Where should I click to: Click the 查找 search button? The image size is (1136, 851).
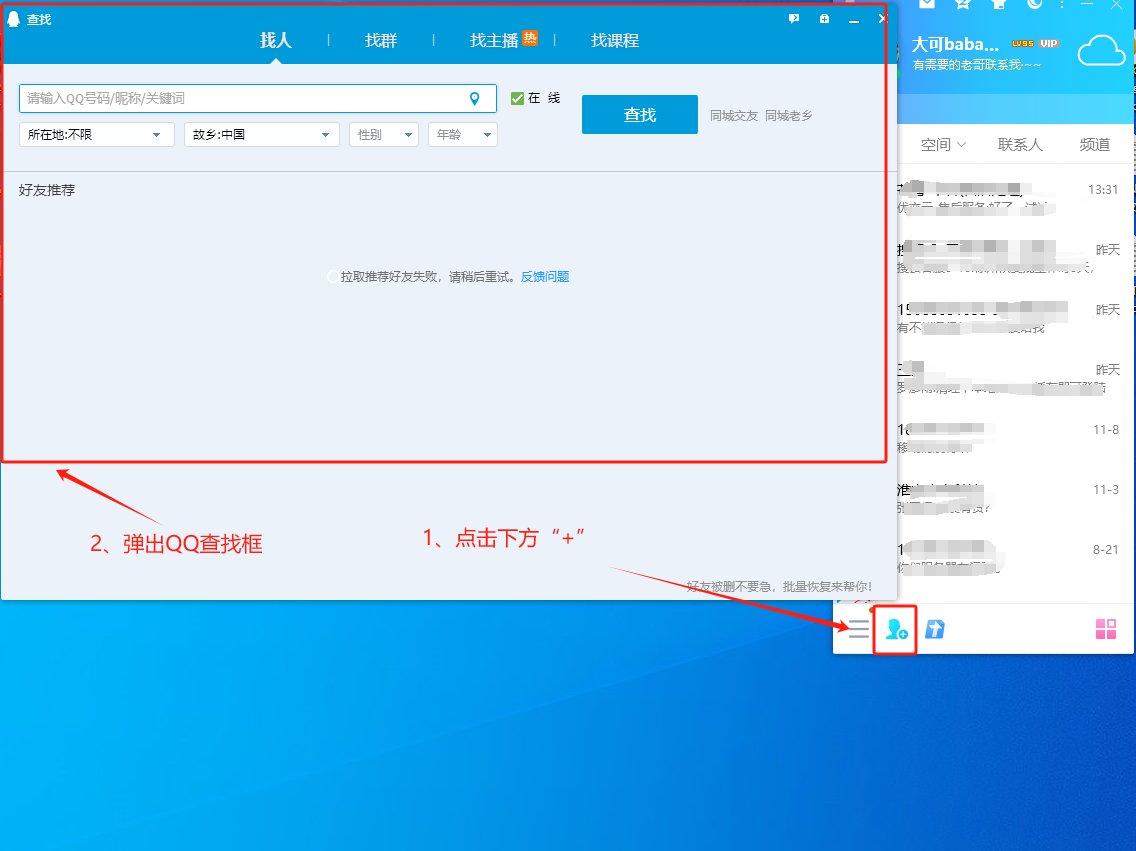(x=639, y=114)
